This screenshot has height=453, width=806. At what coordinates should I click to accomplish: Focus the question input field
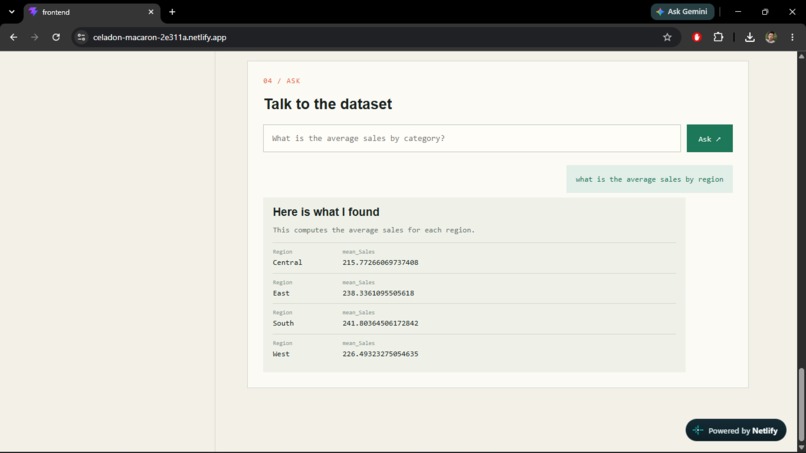coord(472,138)
